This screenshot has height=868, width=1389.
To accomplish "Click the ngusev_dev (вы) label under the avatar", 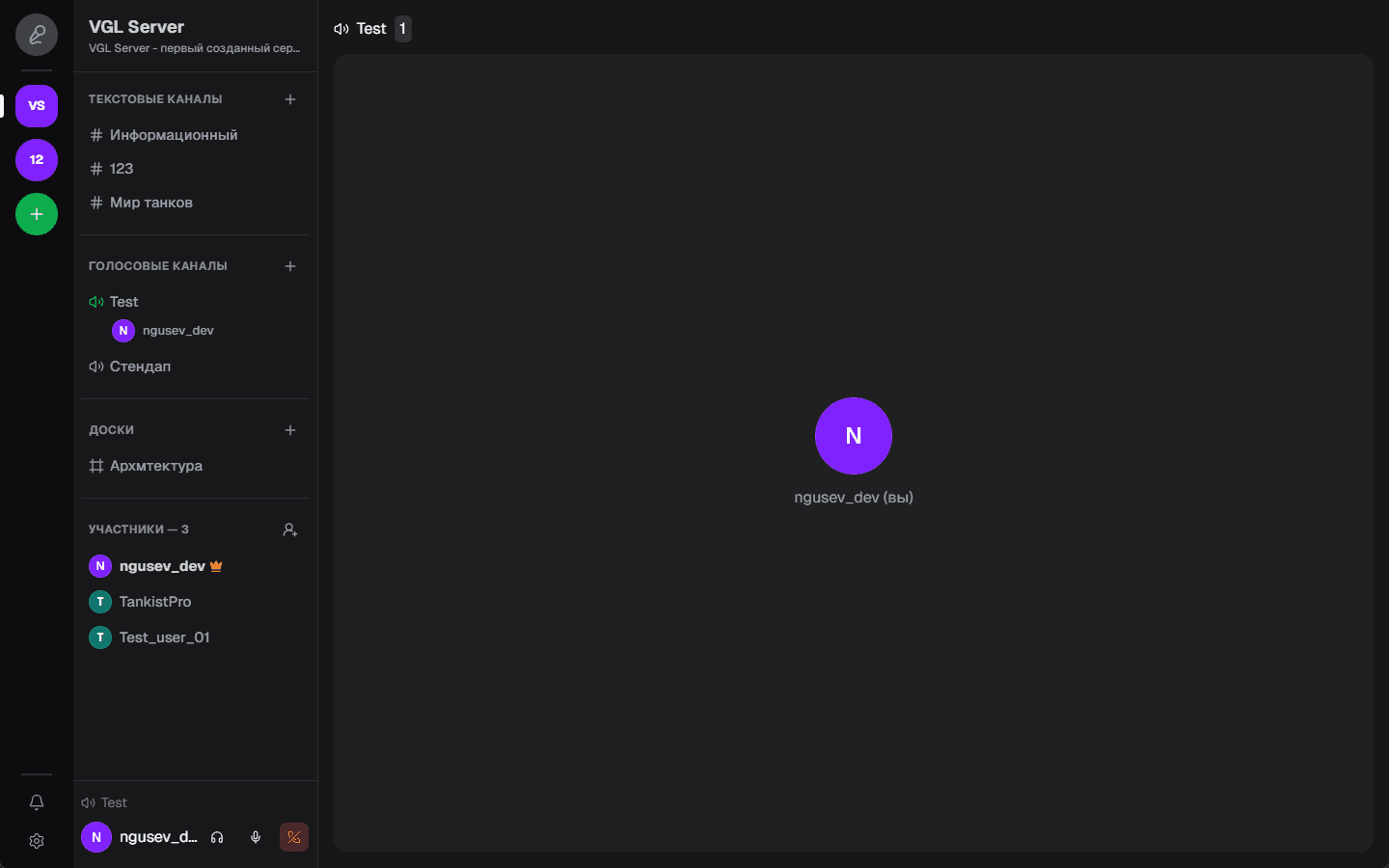I will [854, 498].
